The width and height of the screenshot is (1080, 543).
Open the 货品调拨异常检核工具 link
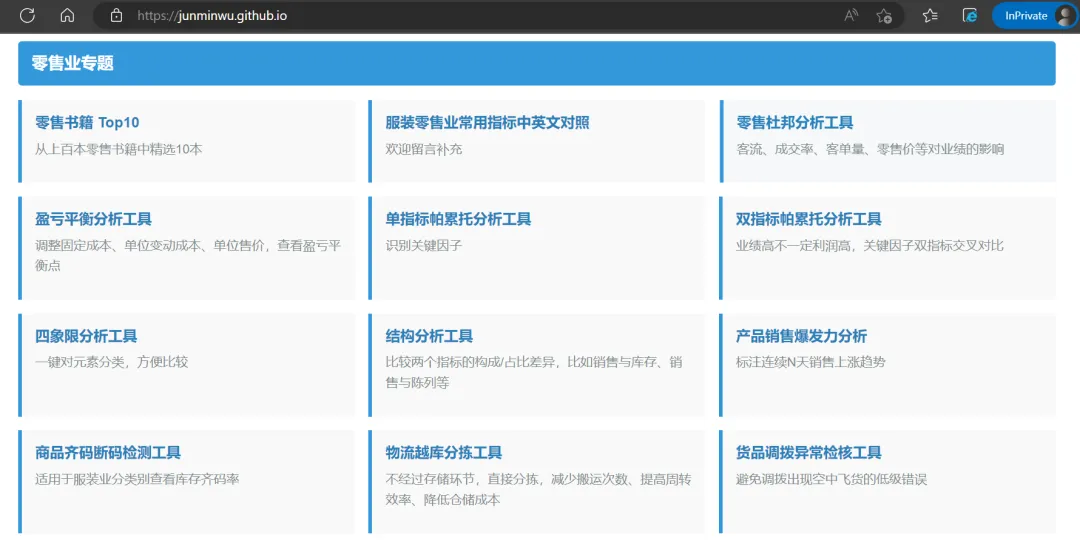pyautogui.click(x=809, y=453)
